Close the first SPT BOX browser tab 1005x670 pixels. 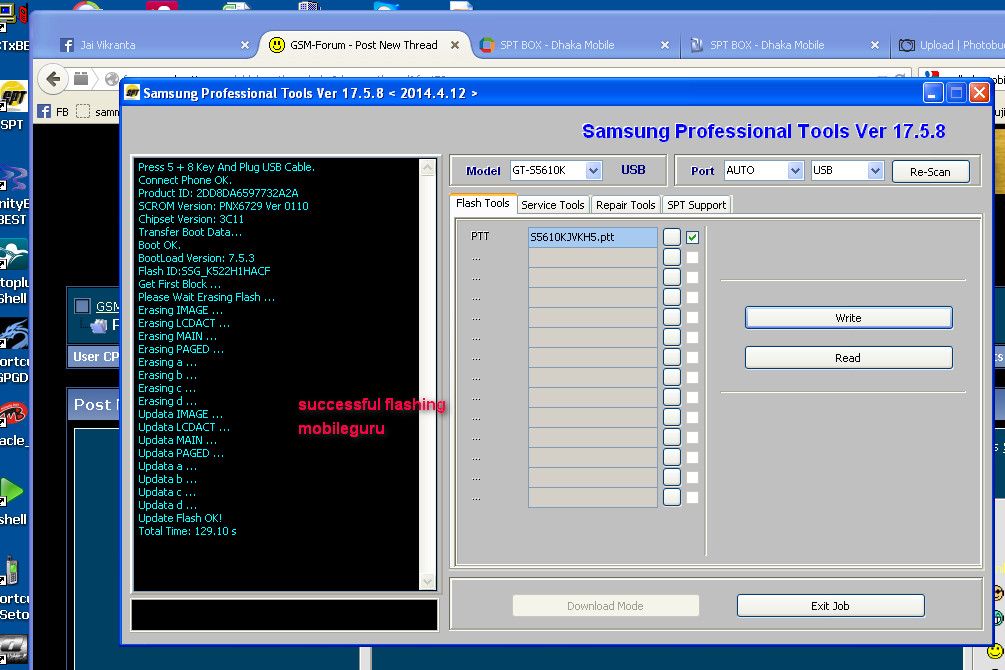click(665, 45)
